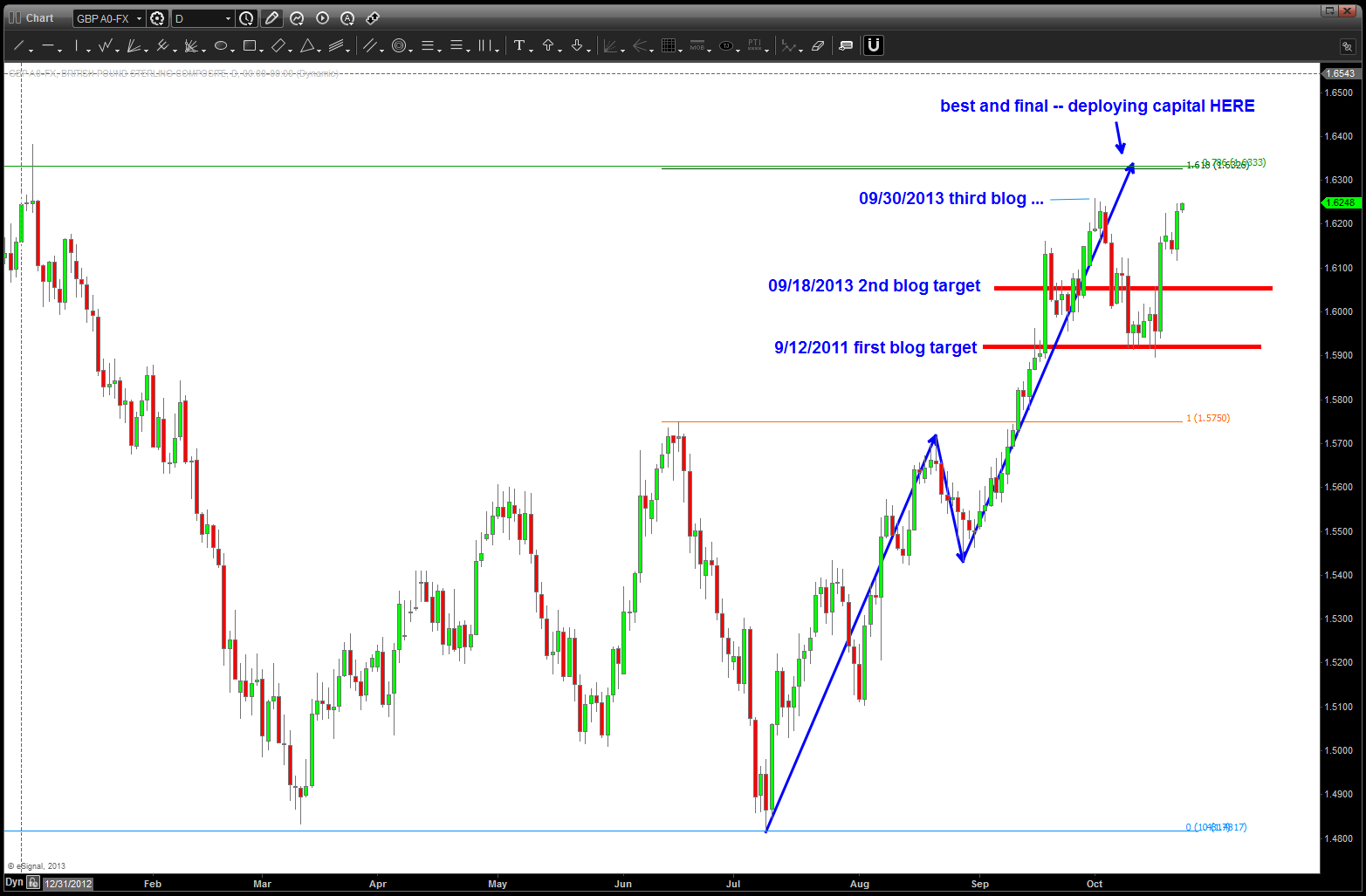Toggle the pencil drawing mode button

pyautogui.click(x=271, y=18)
